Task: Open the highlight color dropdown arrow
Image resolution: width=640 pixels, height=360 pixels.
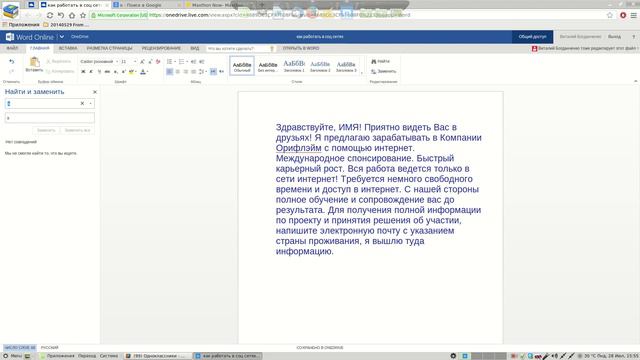Action: click(136, 71)
